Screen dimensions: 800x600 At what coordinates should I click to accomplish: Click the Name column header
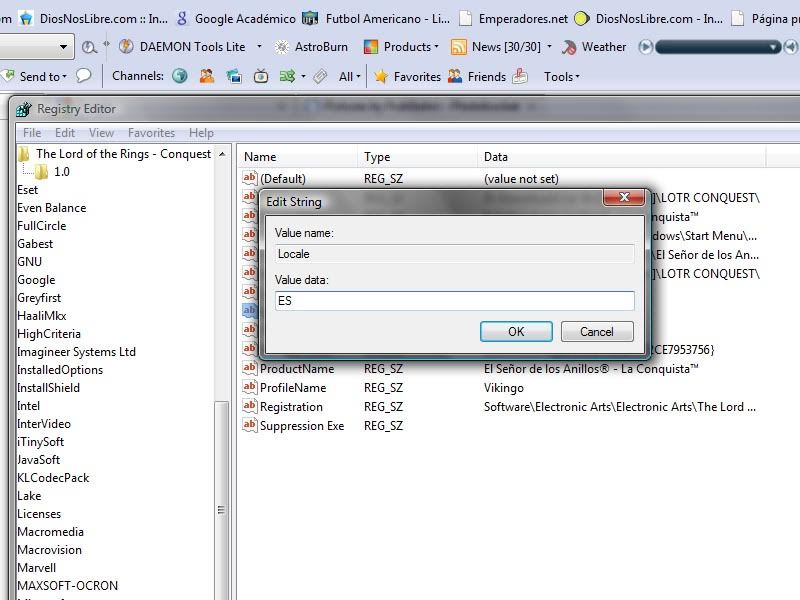[x=297, y=157]
